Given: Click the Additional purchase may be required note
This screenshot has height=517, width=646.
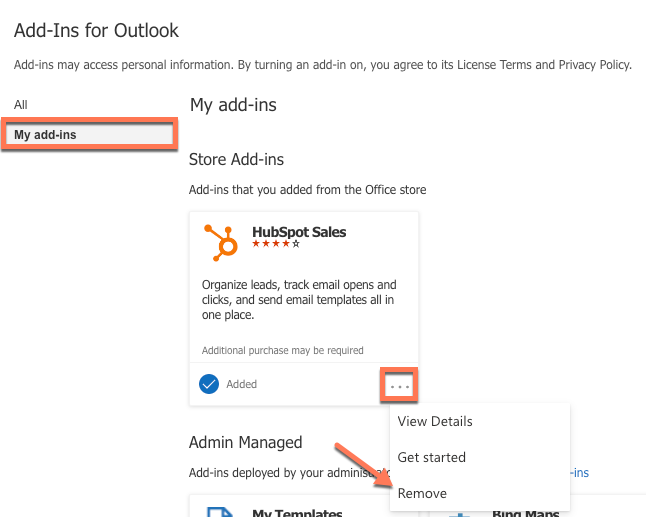Looking at the screenshot, I should click(282, 351).
